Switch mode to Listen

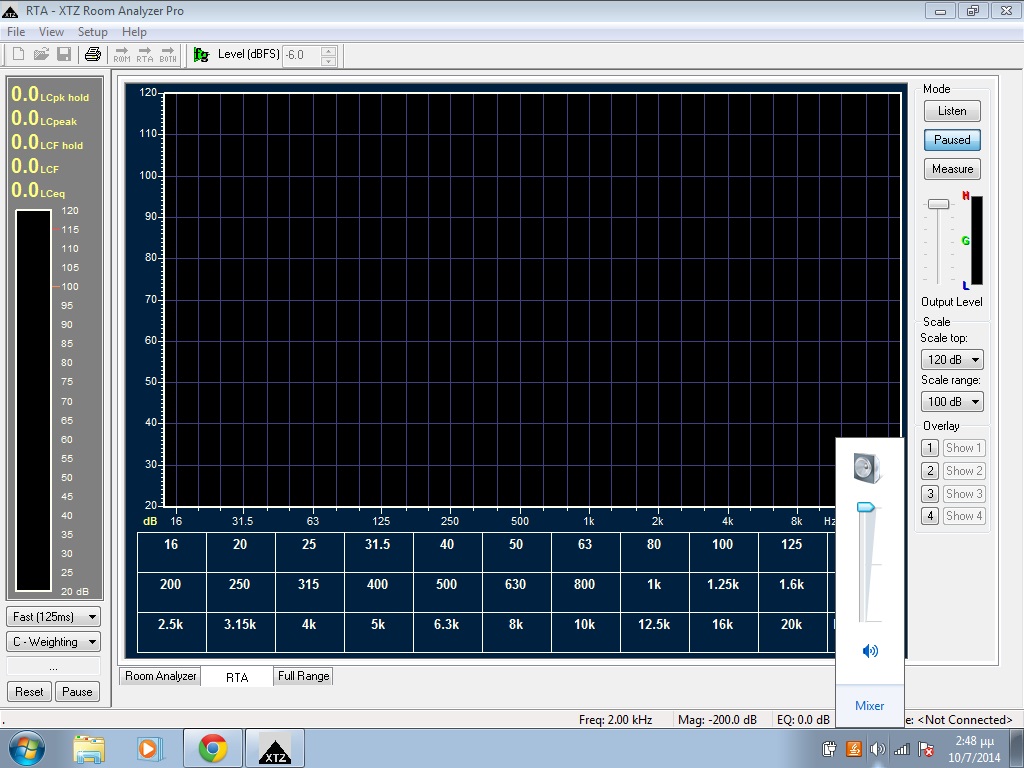click(952, 111)
